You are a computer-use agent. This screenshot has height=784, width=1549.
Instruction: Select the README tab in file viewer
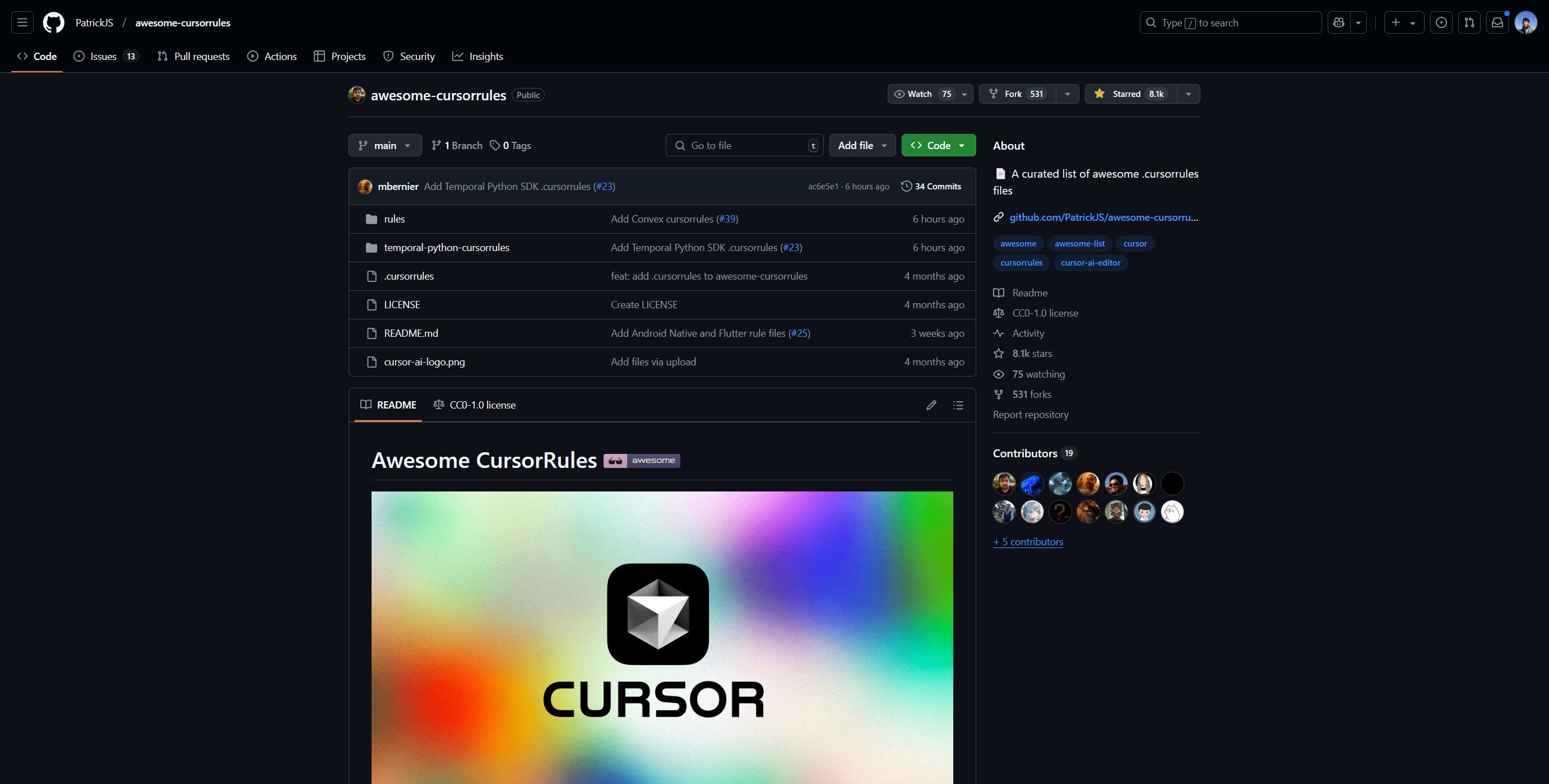pyautogui.click(x=388, y=405)
